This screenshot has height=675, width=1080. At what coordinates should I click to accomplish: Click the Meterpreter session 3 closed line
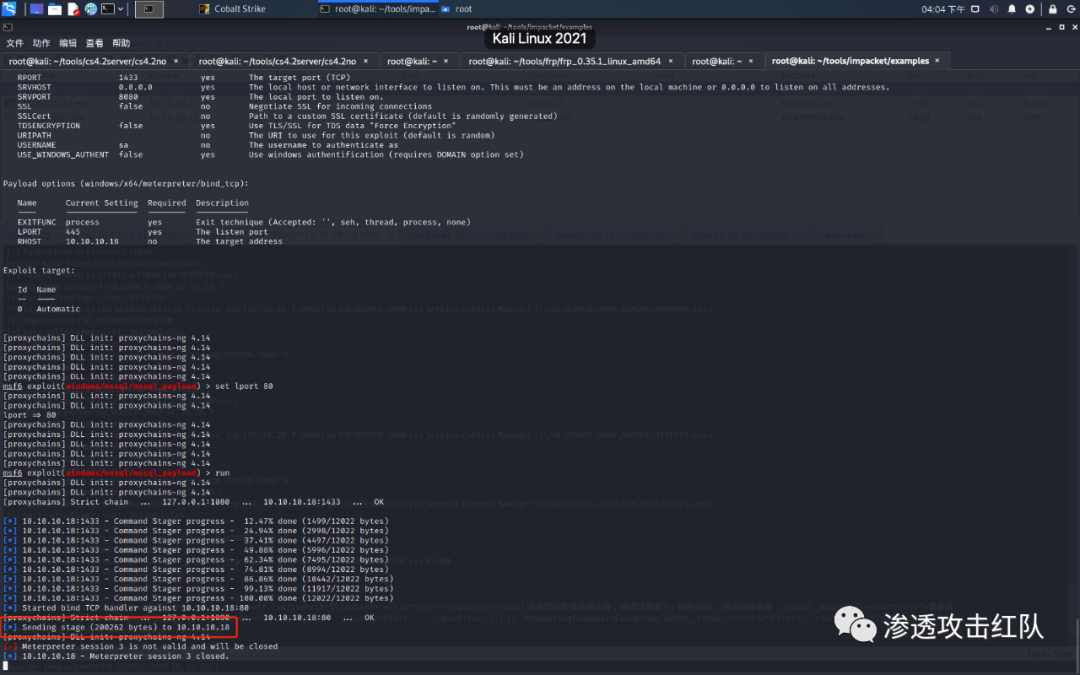[x=116, y=656]
